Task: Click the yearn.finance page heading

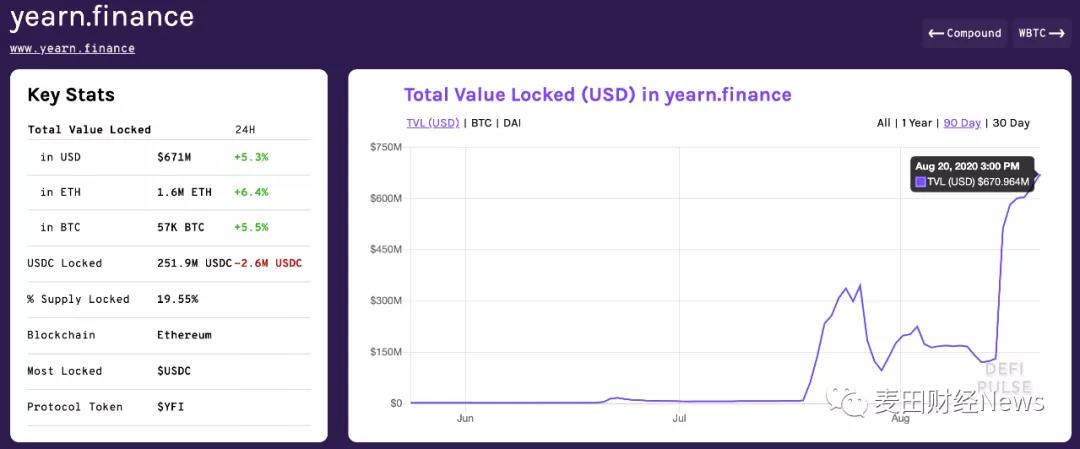Action: (x=102, y=17)
